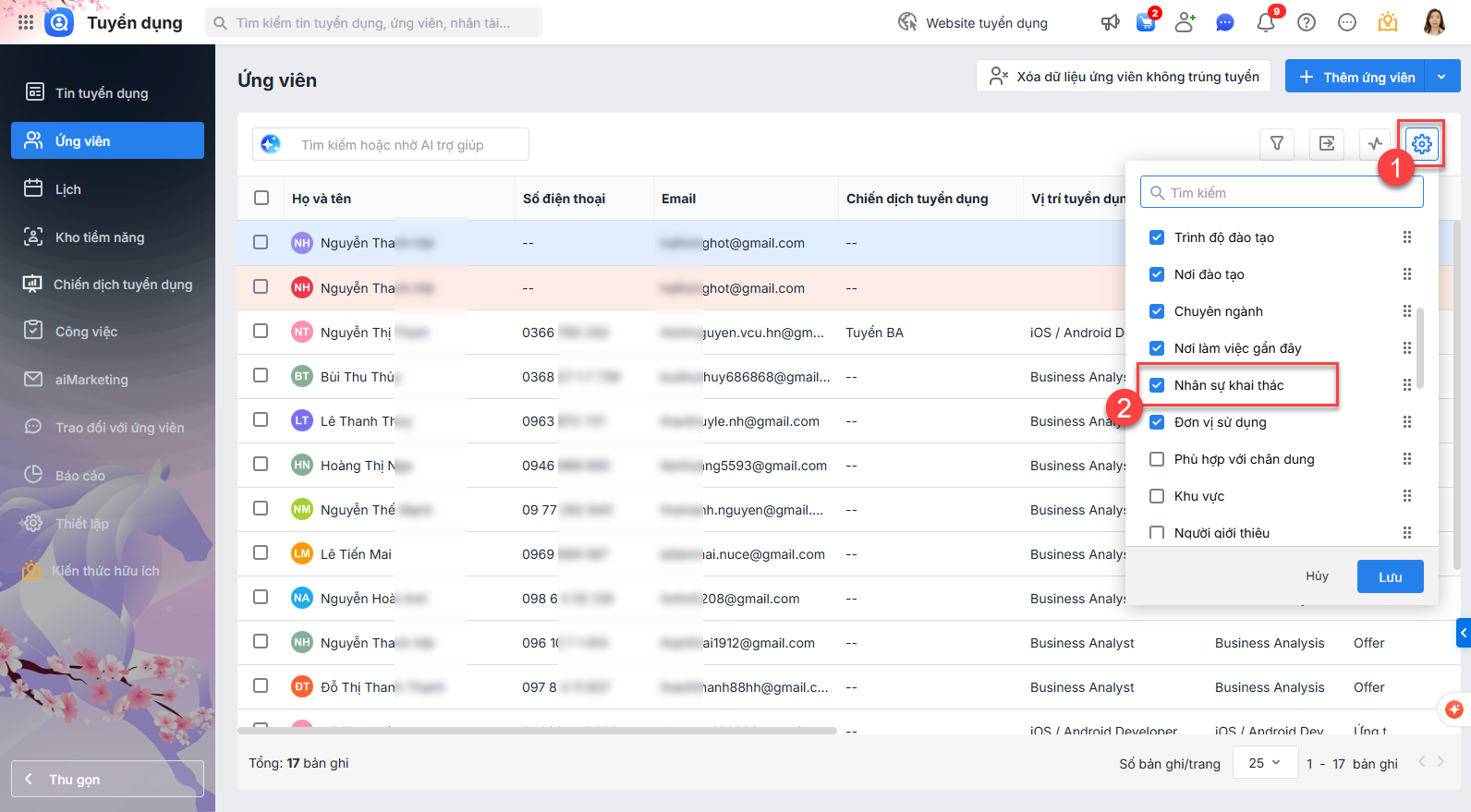Focus the AI candidate search field
1471x812 pixels.
point(391,144)
